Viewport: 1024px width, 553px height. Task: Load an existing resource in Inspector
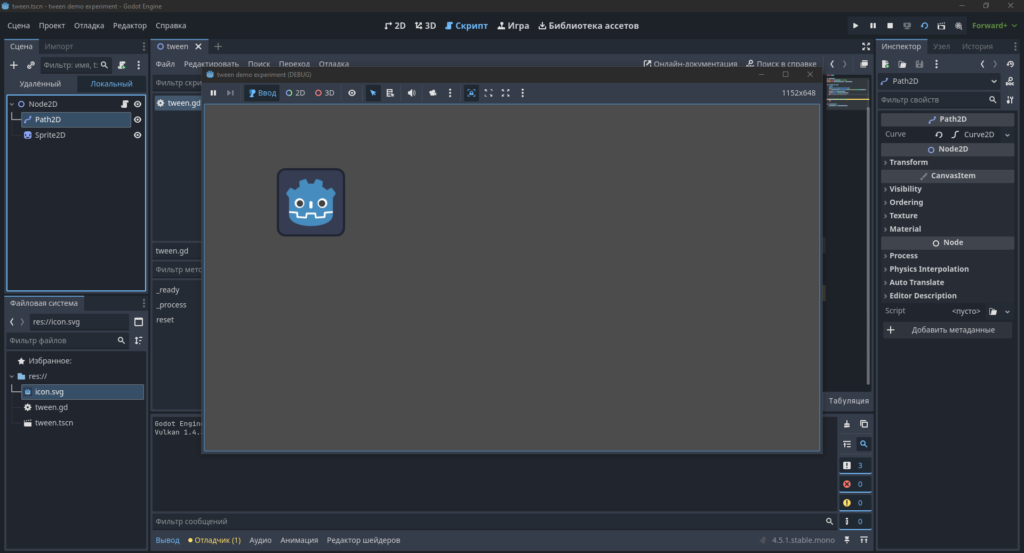(x=902, y=64)
